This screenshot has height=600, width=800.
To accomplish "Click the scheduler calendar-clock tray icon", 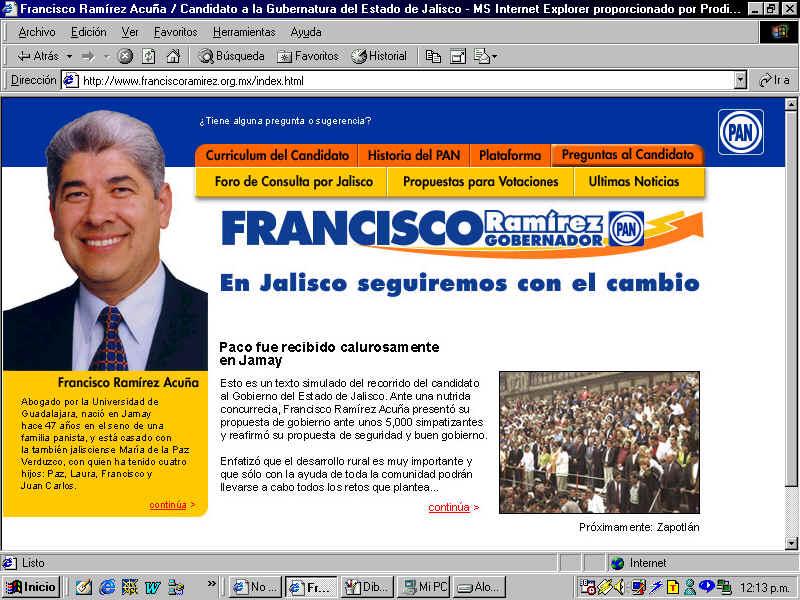I will (588, 587).
